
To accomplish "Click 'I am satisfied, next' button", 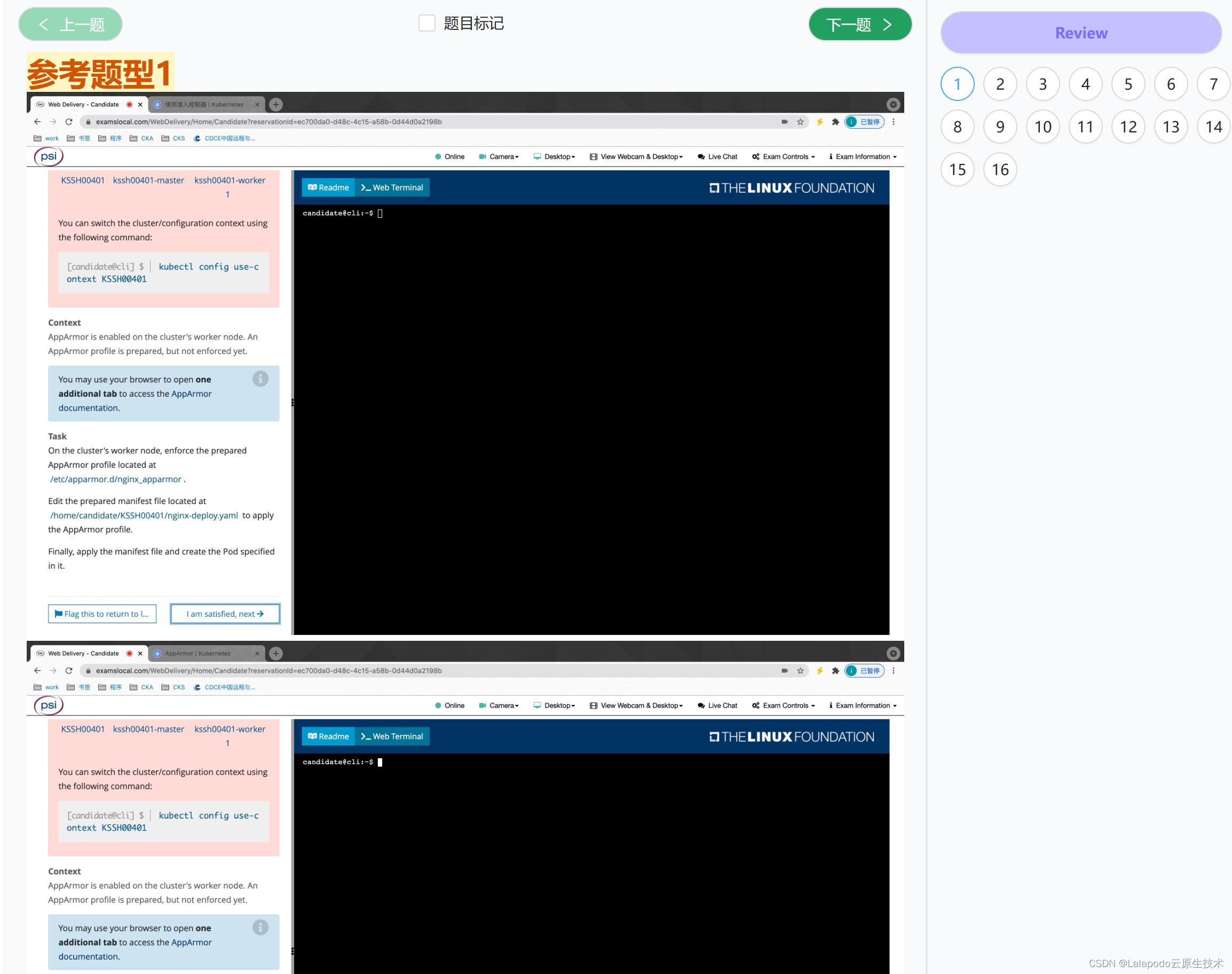I will [x=224, y=613].
